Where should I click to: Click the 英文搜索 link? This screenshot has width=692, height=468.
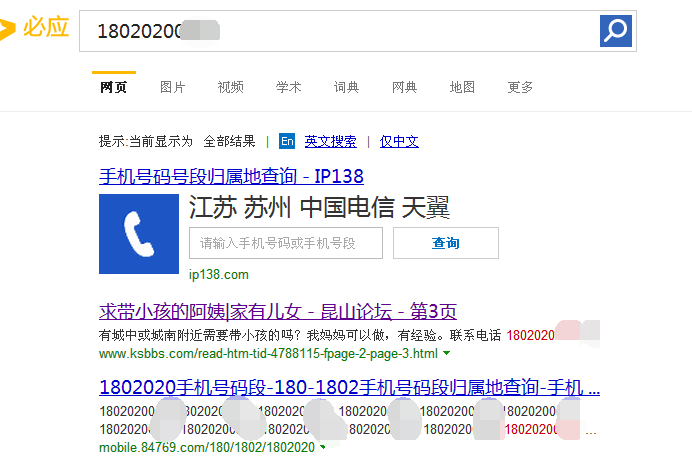pyautogui.click(x=330, y=141)
